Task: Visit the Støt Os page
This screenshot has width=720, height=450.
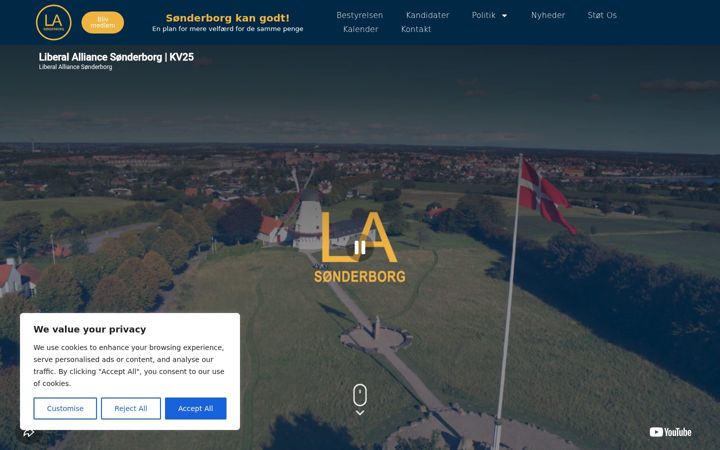Action: click(602, 15)
